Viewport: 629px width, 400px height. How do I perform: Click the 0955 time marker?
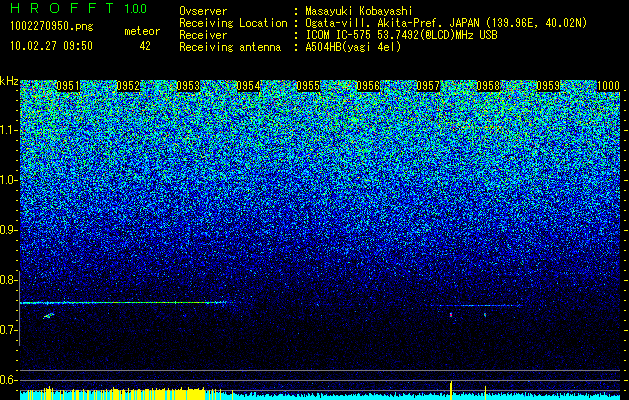pyautogui.click(x=308, y=86)
